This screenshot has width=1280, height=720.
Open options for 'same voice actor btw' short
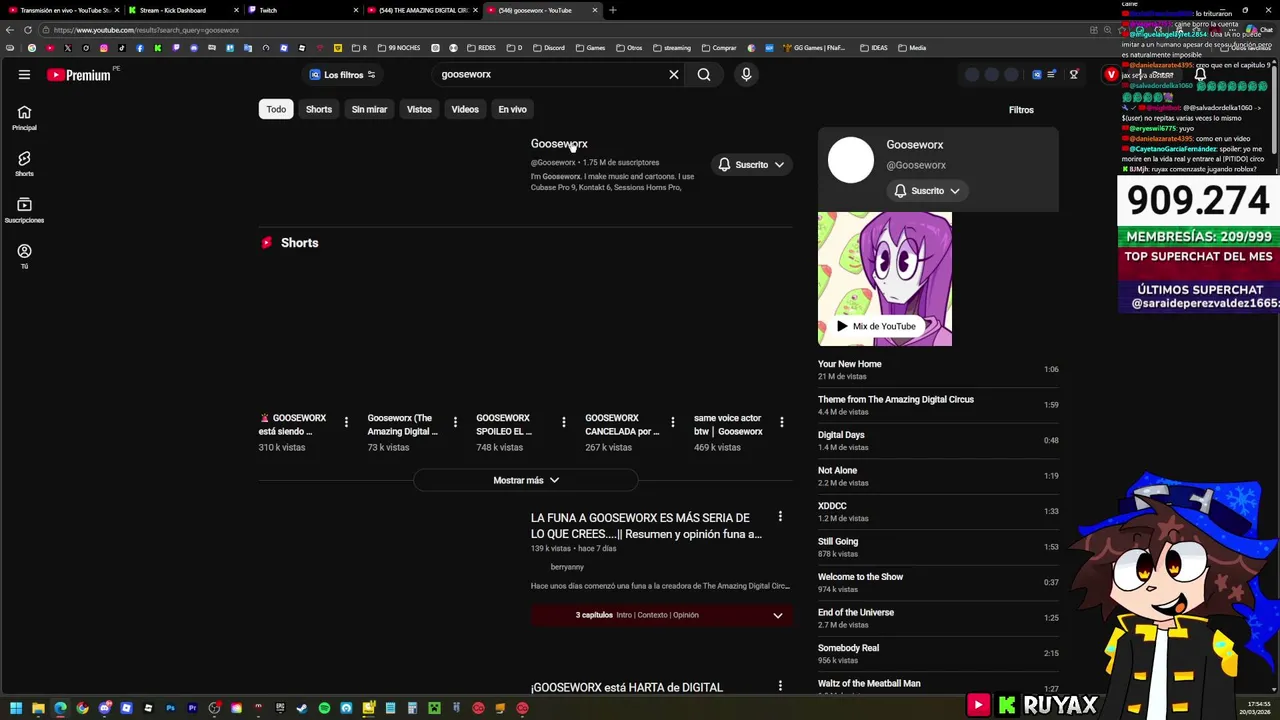pos(782,422)
